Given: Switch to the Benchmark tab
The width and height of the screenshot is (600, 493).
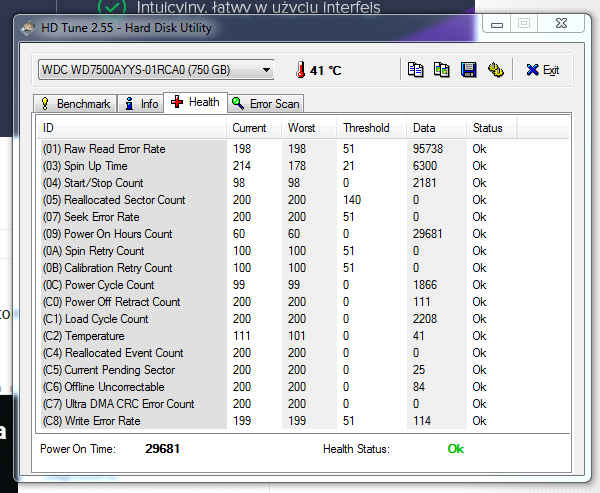Looking at the screenshot, I should pos(75,103).
